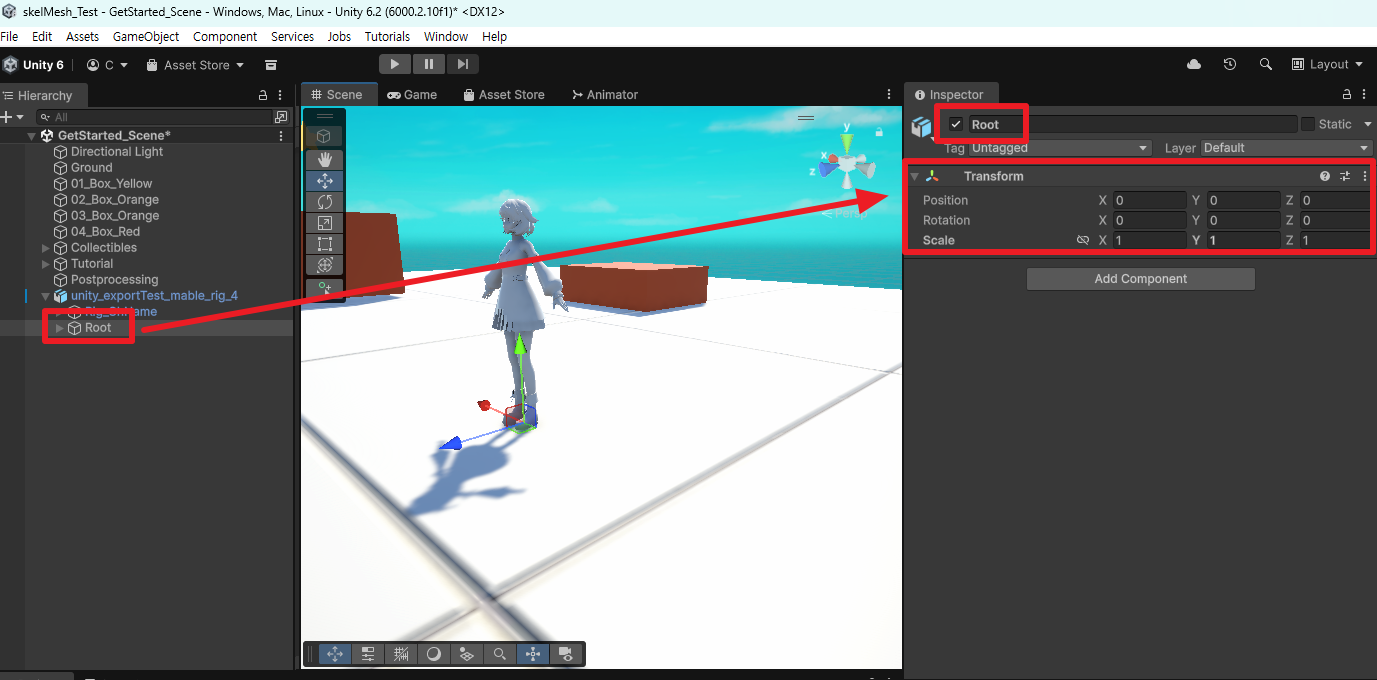Select the Rotate tool in scene toolbar
This screenshot has width=1377, height=680.
pos(324,202)
